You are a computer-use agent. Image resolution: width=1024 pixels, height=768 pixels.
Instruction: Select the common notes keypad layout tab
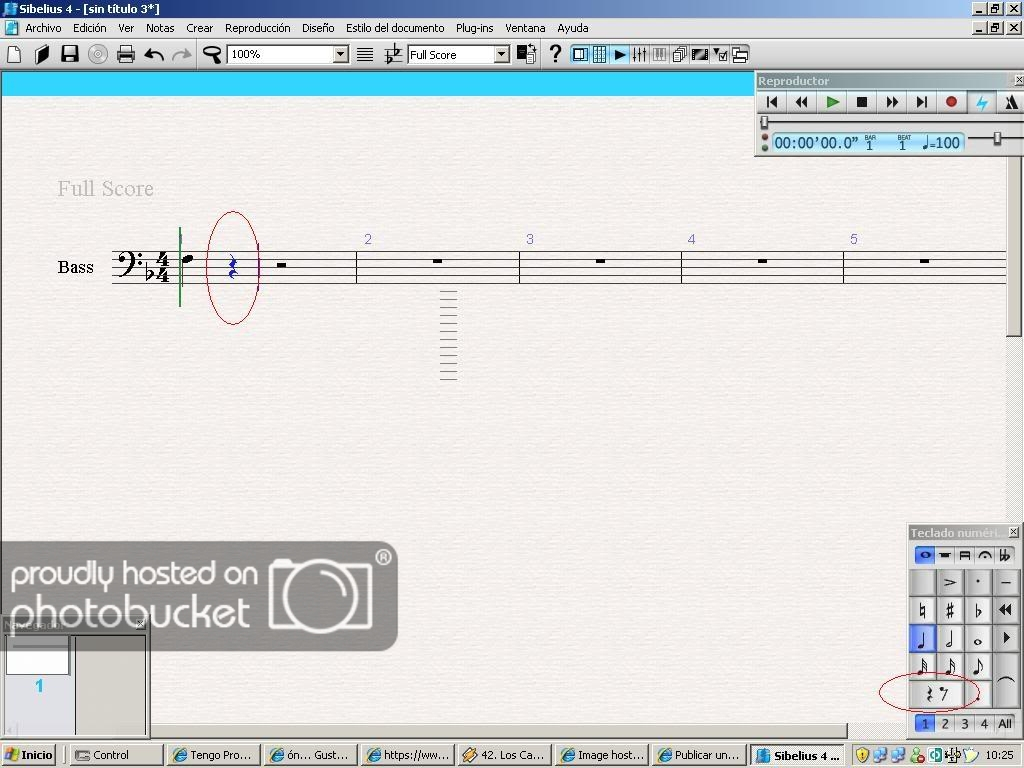pyautogui.click(x=925, y=556)
